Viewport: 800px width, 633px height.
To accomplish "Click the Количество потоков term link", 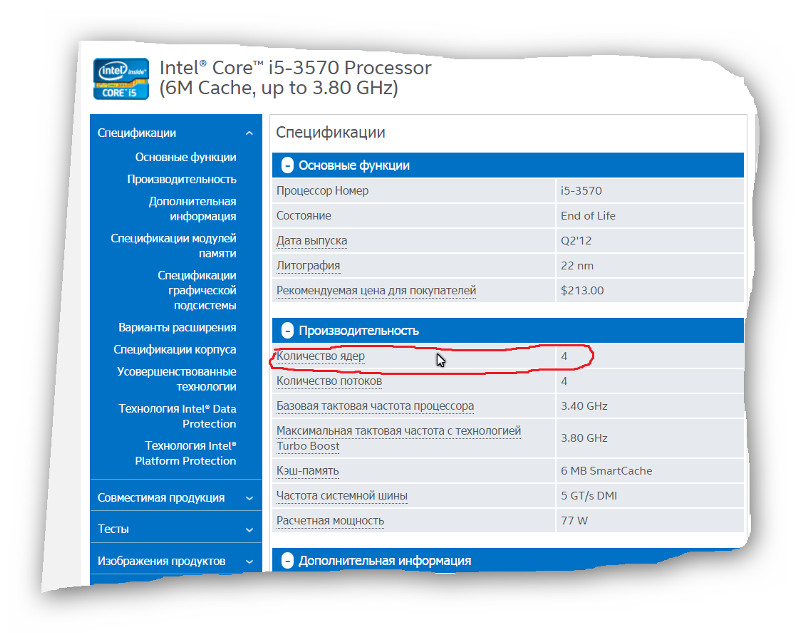I will (329, 381).
